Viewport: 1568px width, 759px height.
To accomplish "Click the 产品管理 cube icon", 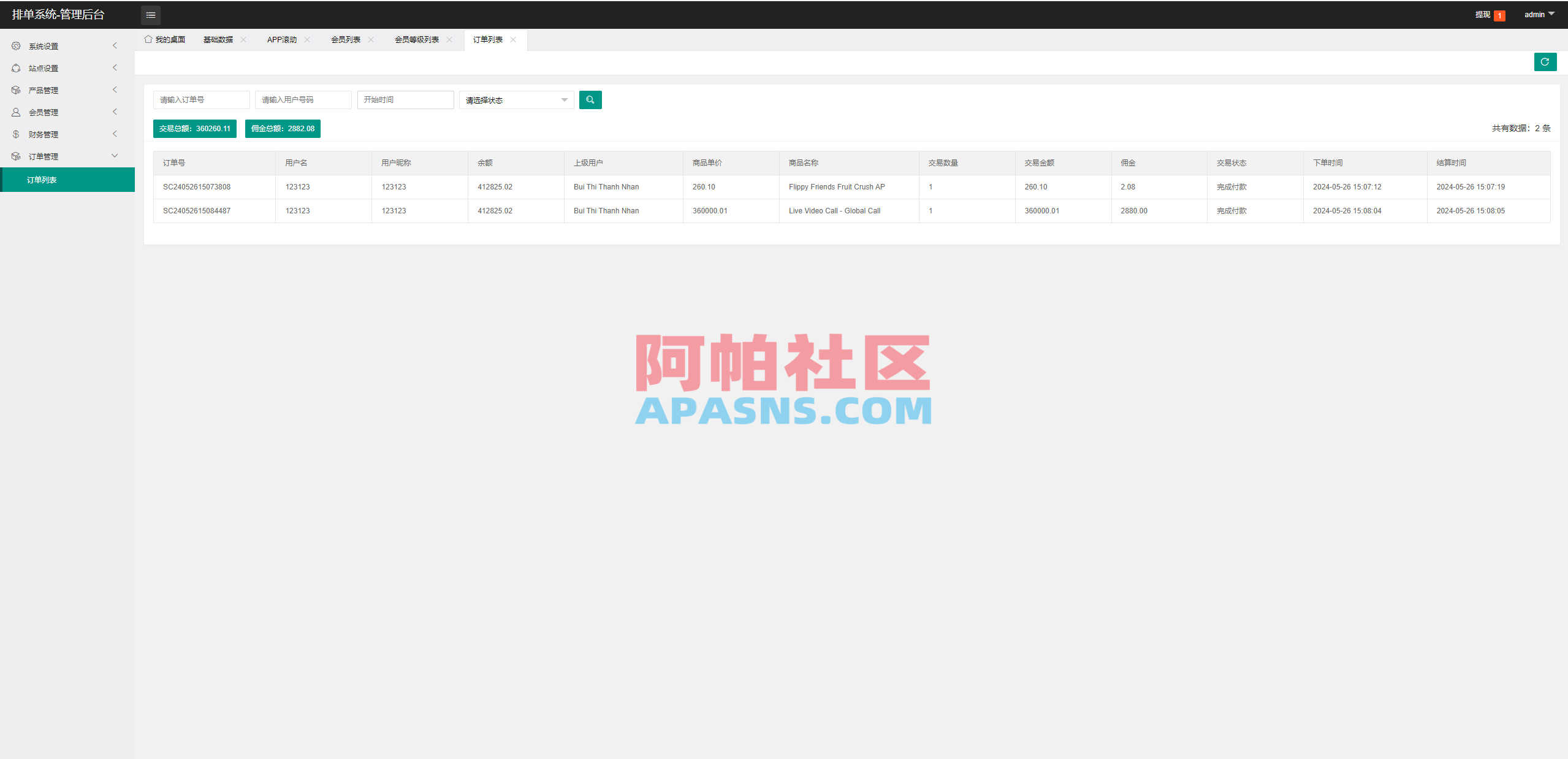I will (x=16, y=90).
